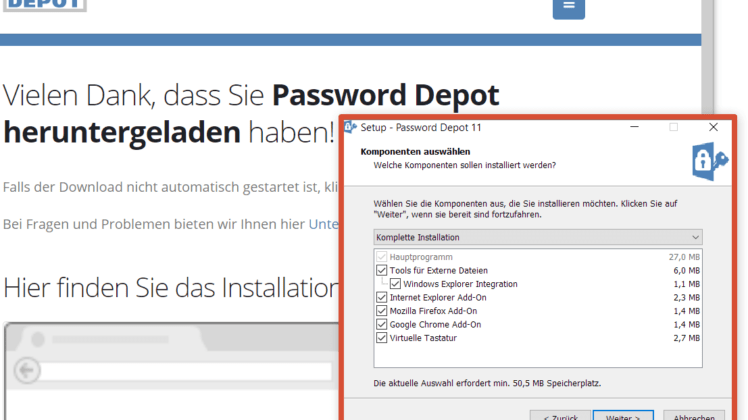
Task: Click the Abbrechen button
Action: [694, 416]
